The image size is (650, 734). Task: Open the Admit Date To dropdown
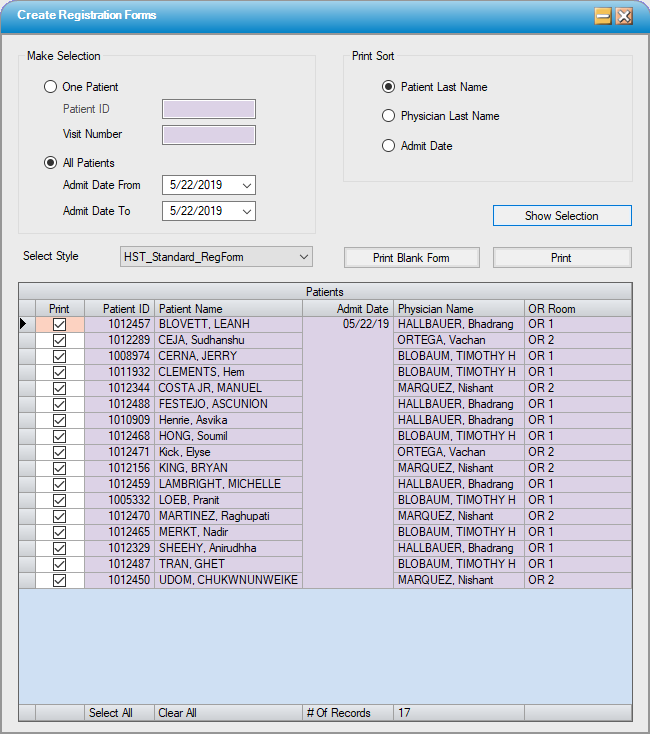click(x=247, y=211)
